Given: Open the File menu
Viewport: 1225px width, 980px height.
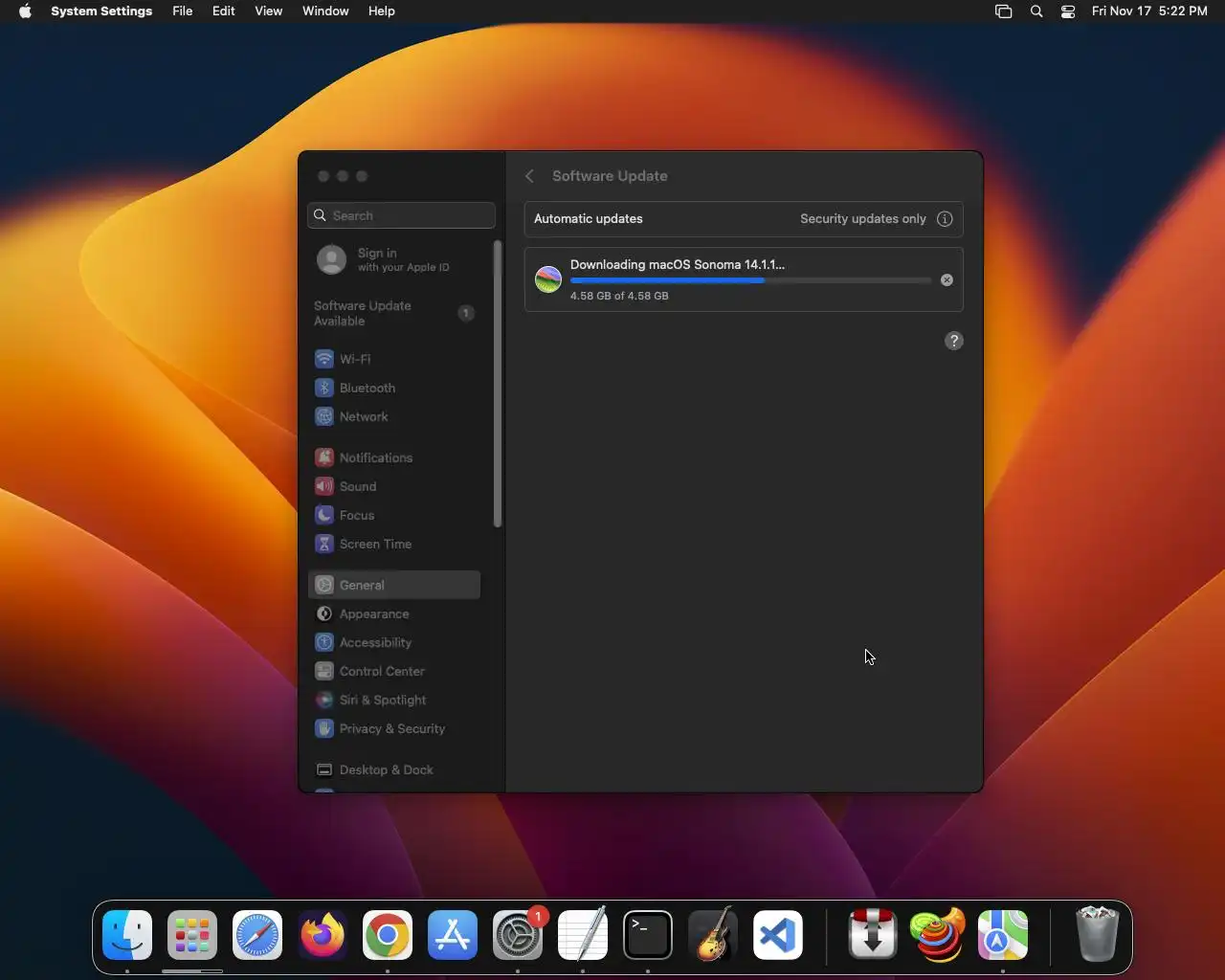Looking at the screenshot, I should pos(182,11).
